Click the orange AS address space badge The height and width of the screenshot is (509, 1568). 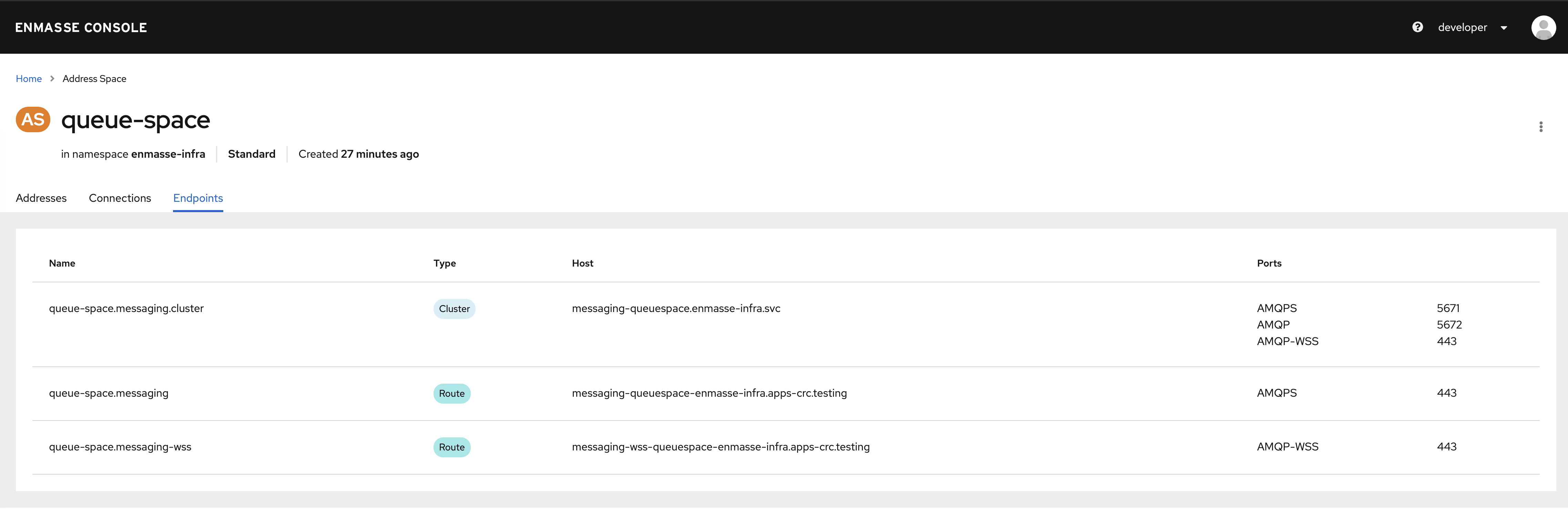[x=33, y=119]
